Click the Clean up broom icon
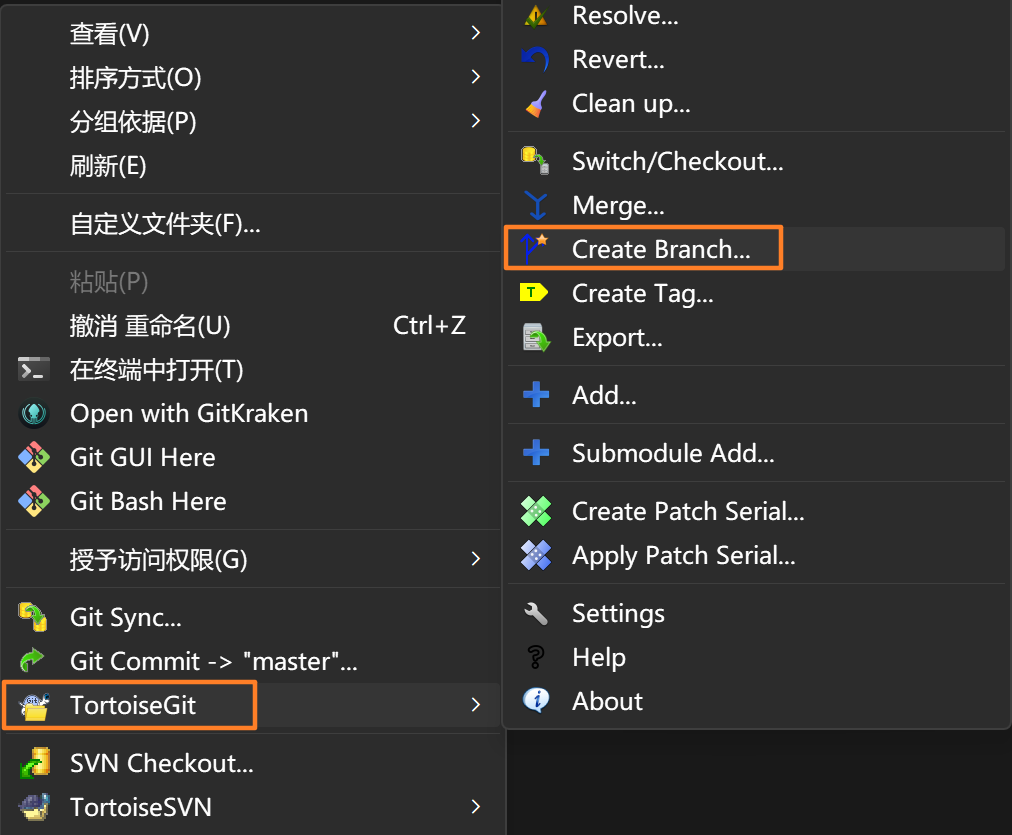The image size is (1012, 835). 536,104
